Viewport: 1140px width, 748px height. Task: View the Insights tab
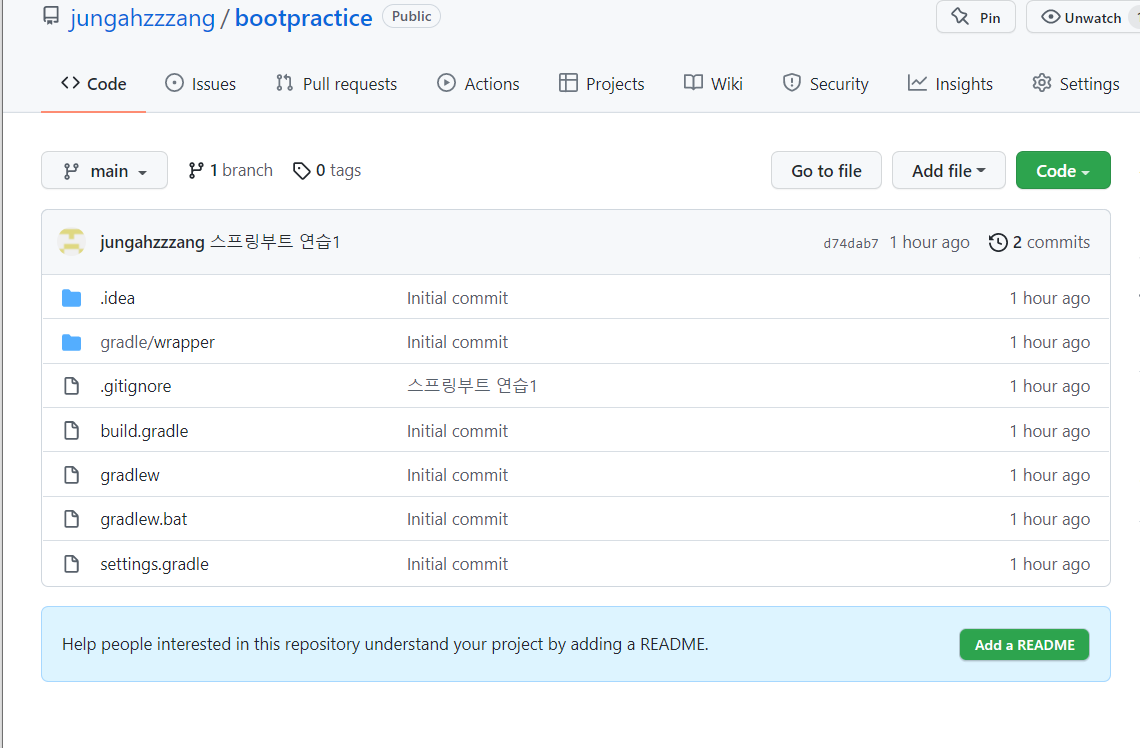[950, 84]
